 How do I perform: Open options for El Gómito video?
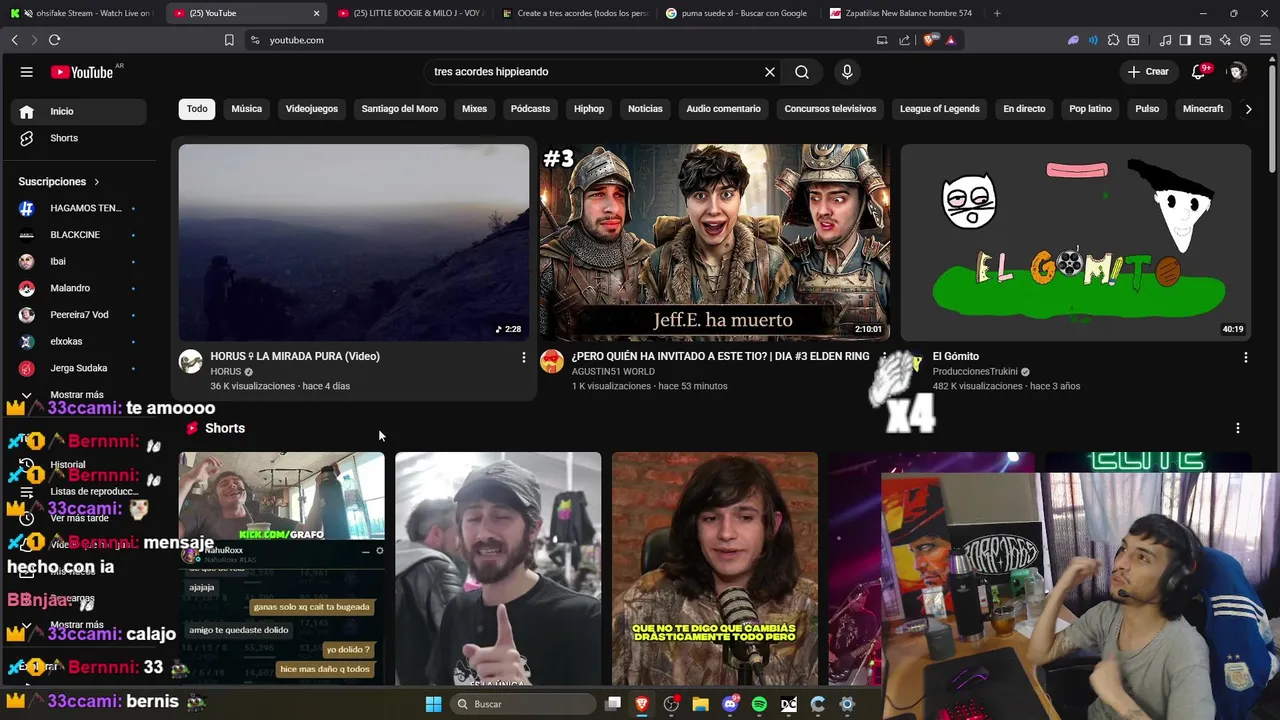pyautogui.click(x=1245, y=357)
